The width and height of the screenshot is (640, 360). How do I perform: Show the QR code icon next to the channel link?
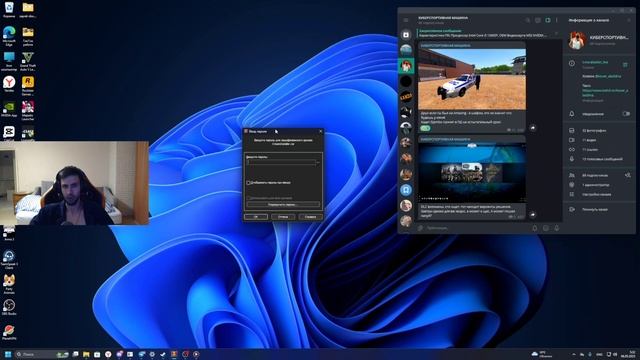pyautogui.click(x=625, y=64)
